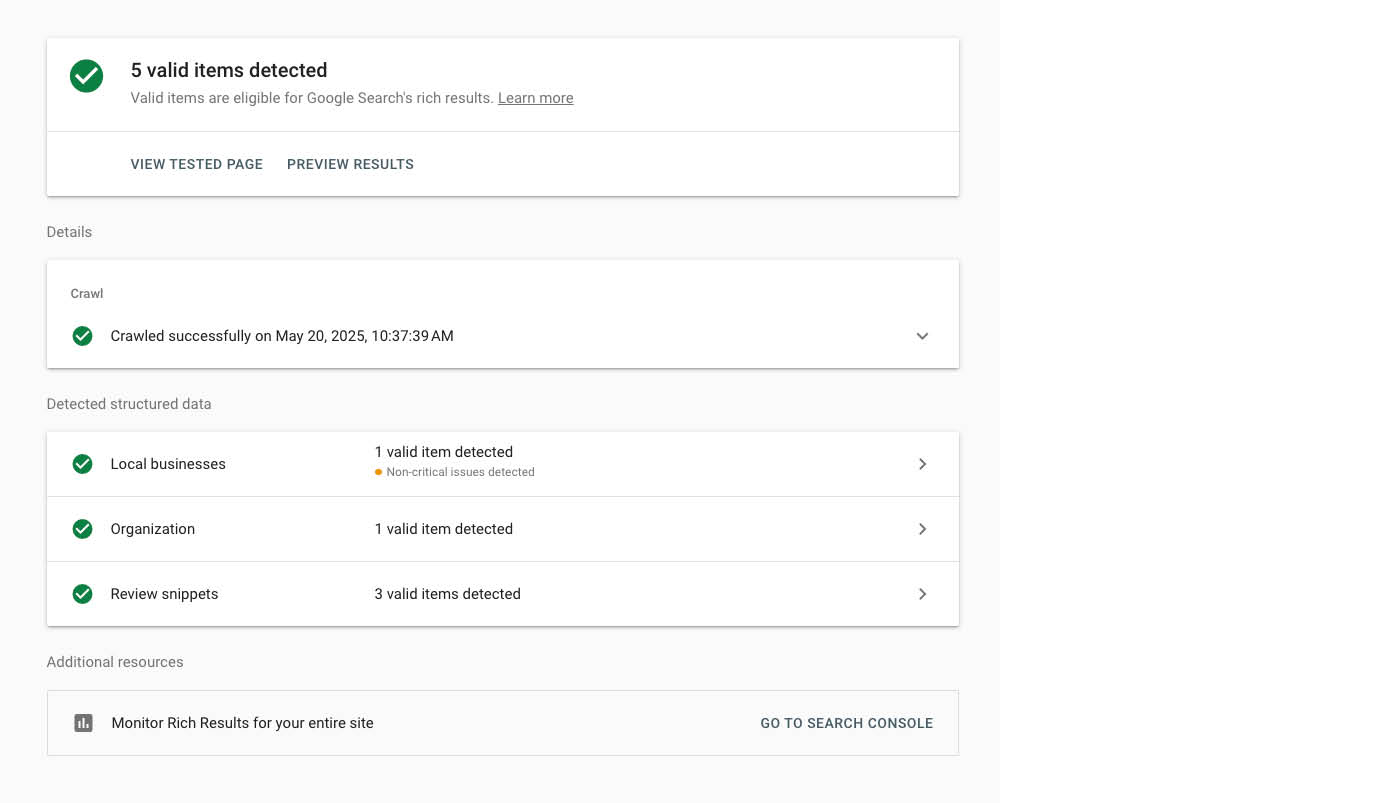This screenshot has width=1400, height=803.
Task: Open the Local businesses details via its chevron
Action: pyautogui.click(x=922, y=464)
